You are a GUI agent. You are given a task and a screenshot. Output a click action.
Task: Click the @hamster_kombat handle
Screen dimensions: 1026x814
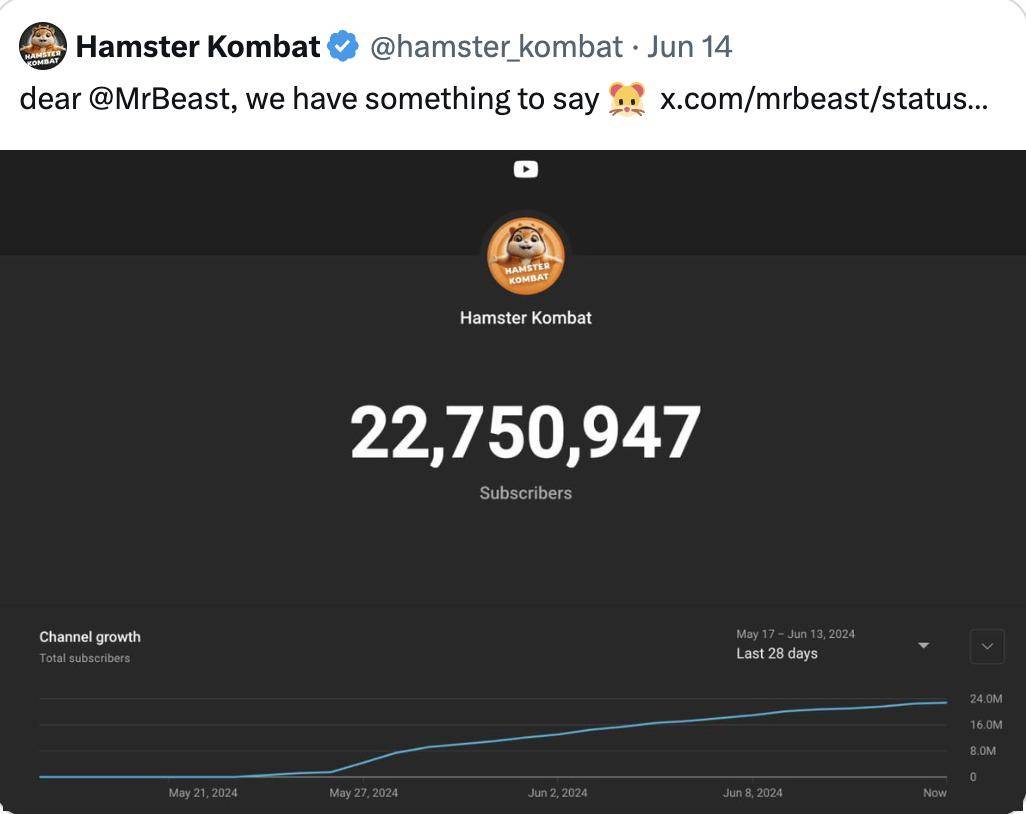coord(497,47)
